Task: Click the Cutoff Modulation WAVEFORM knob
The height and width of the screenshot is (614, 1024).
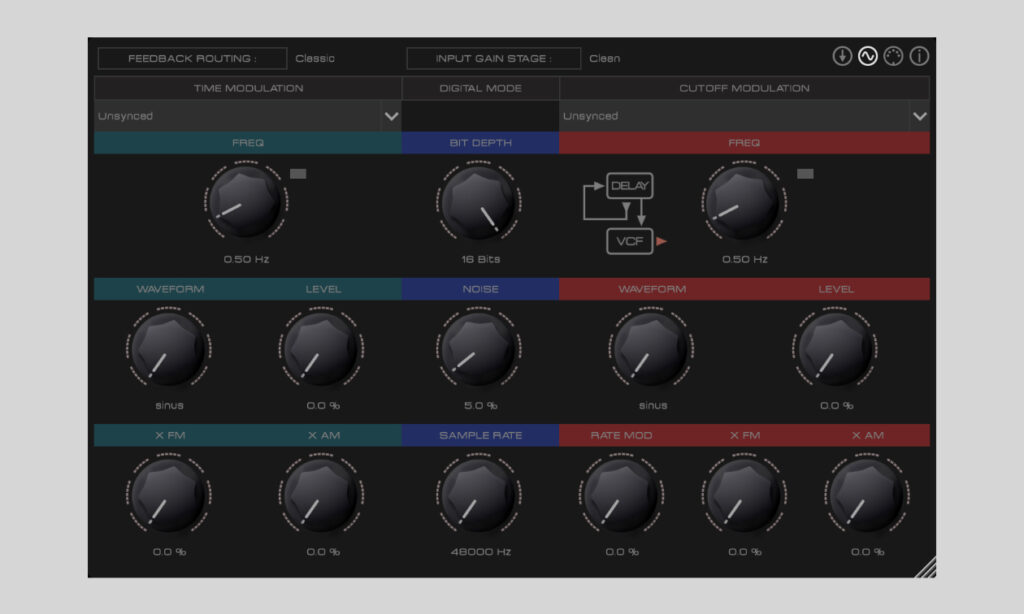Action: click(651, 348)
